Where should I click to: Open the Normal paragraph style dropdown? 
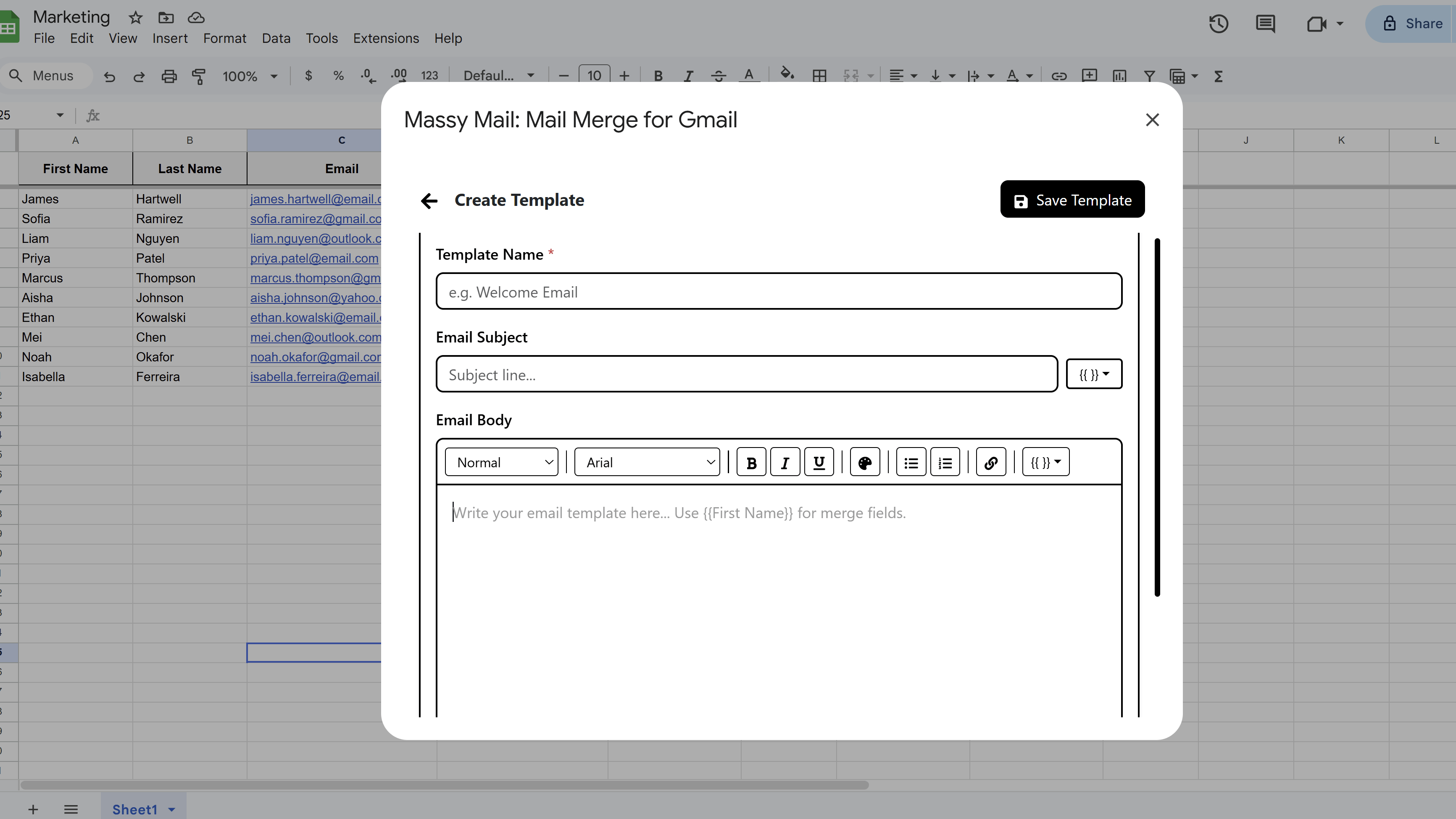tap(501, 462)
